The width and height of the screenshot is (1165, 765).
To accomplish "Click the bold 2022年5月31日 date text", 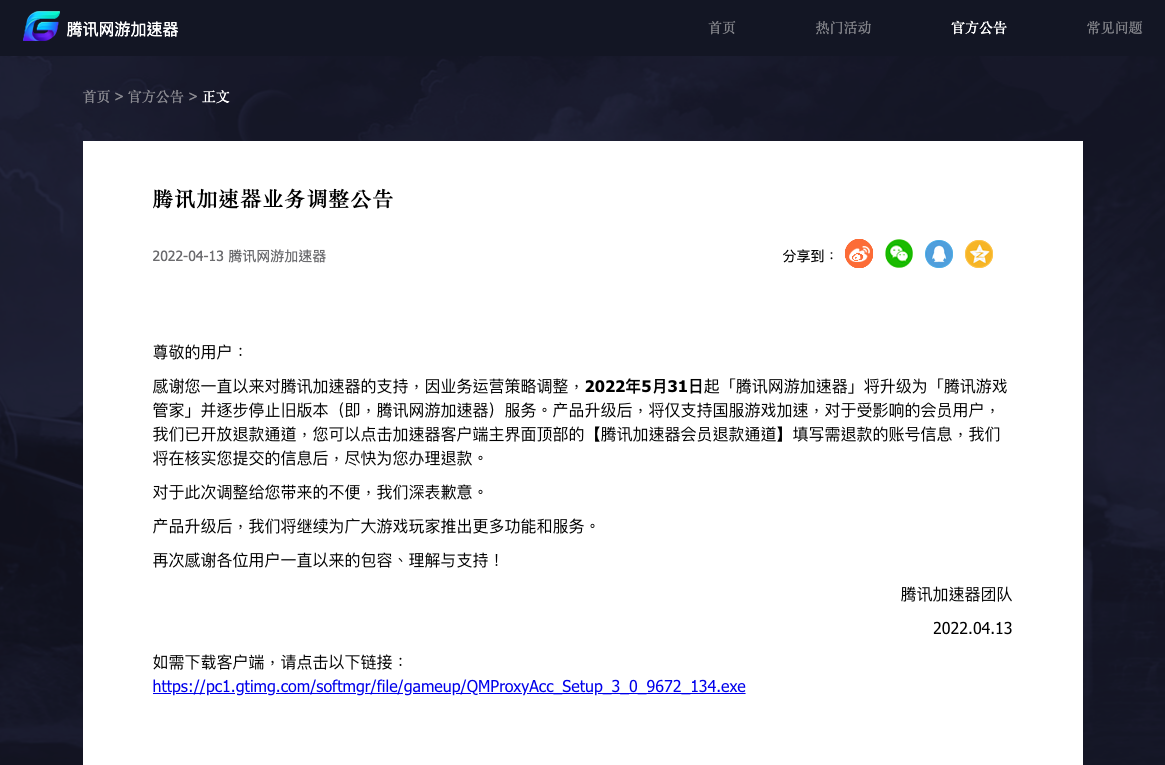I will coord(643,386).
